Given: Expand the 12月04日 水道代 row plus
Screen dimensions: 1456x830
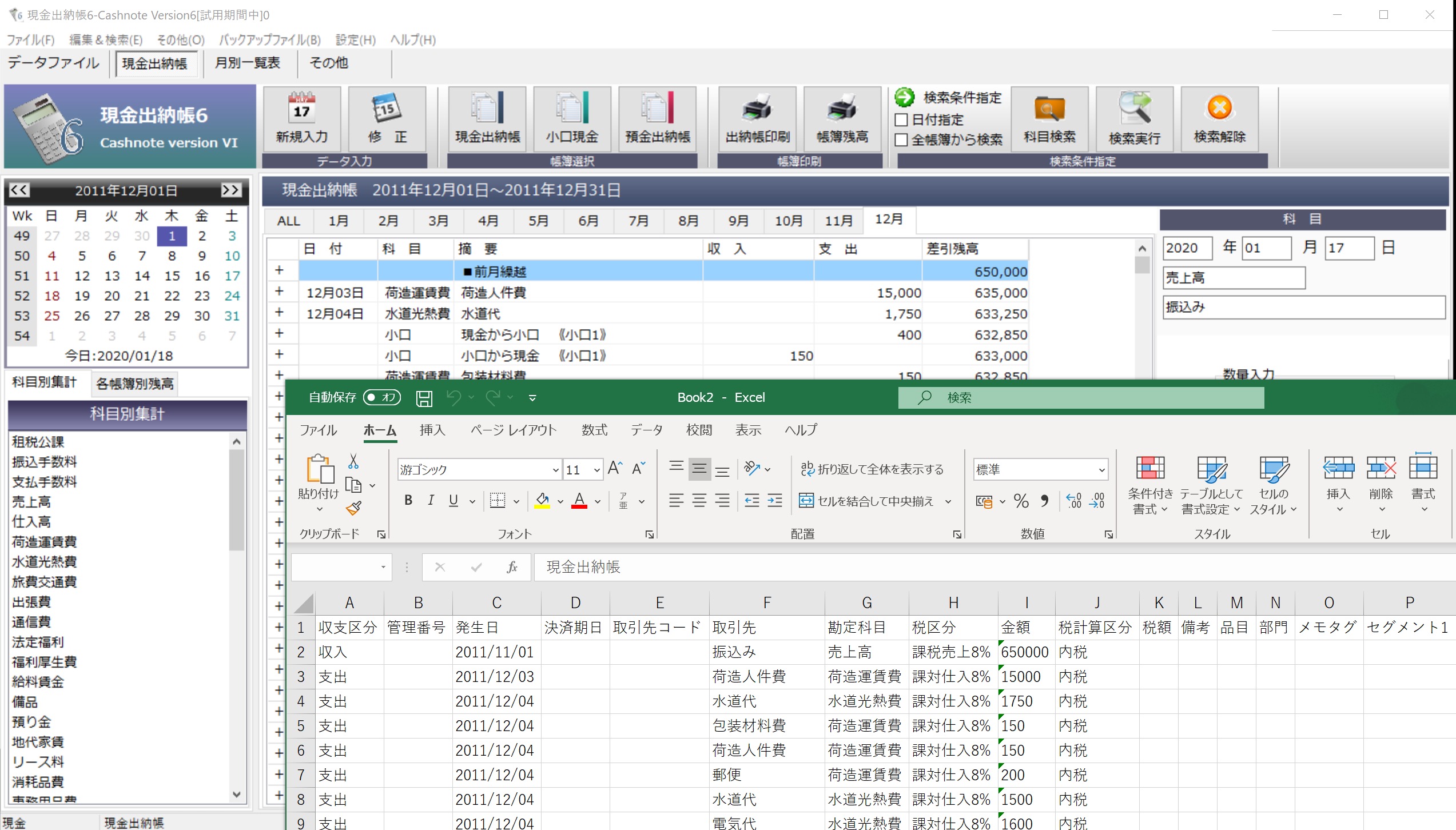Looking at the screenshot, I should coord(279,312).
